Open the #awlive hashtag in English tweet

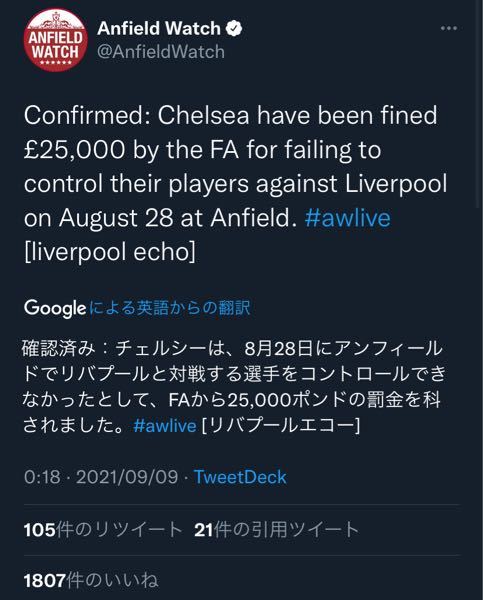[348, 218]
